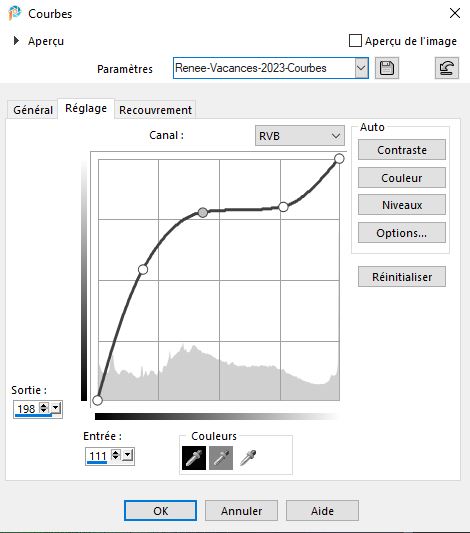Screen dimensions: 470x533
Task: Expand the Aperçu preview section
Action: tap(16, 41)
